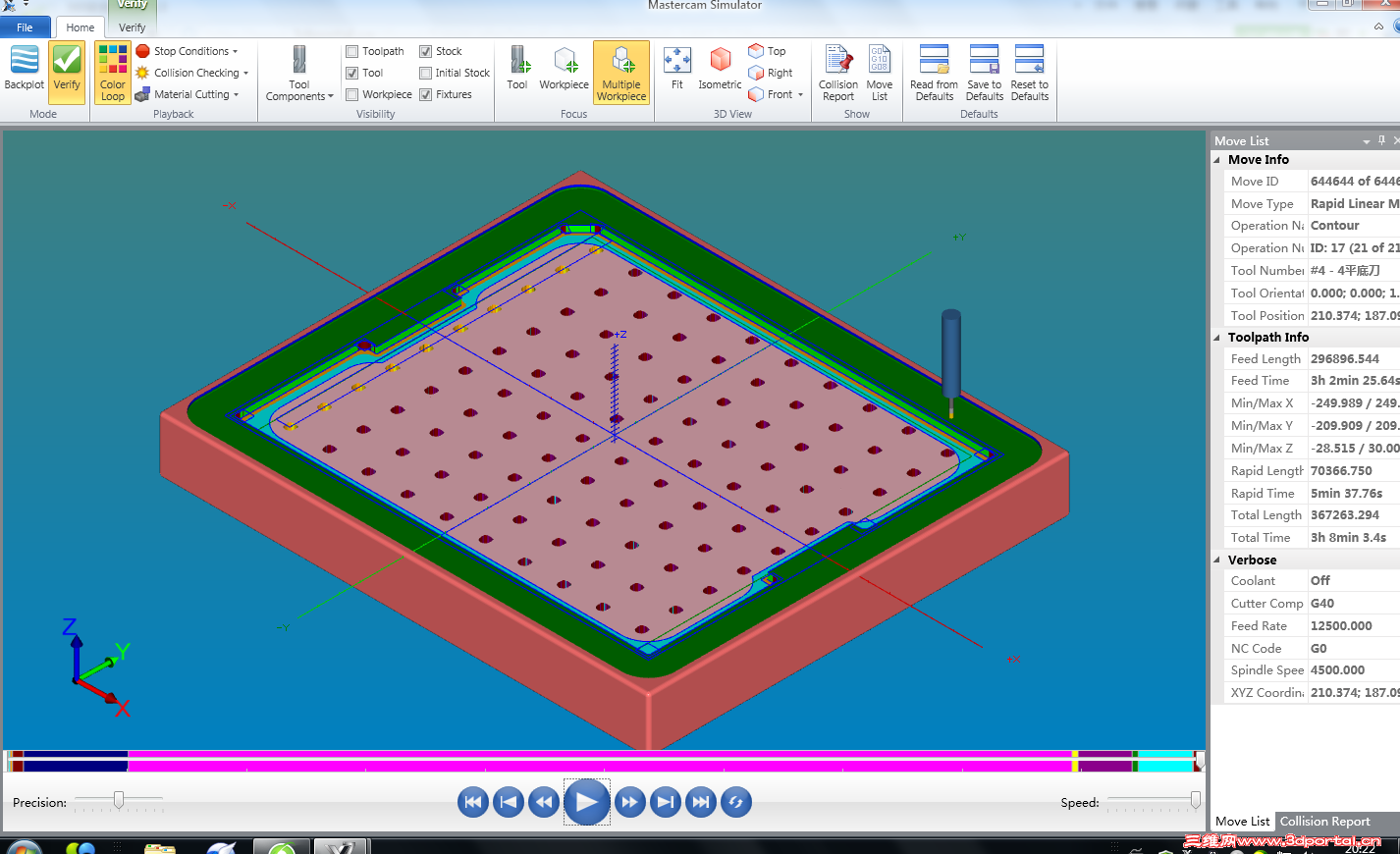Collapse the ribbon with arrow icon
Screen dimensions: 1400x854
tap(1378, 27)
